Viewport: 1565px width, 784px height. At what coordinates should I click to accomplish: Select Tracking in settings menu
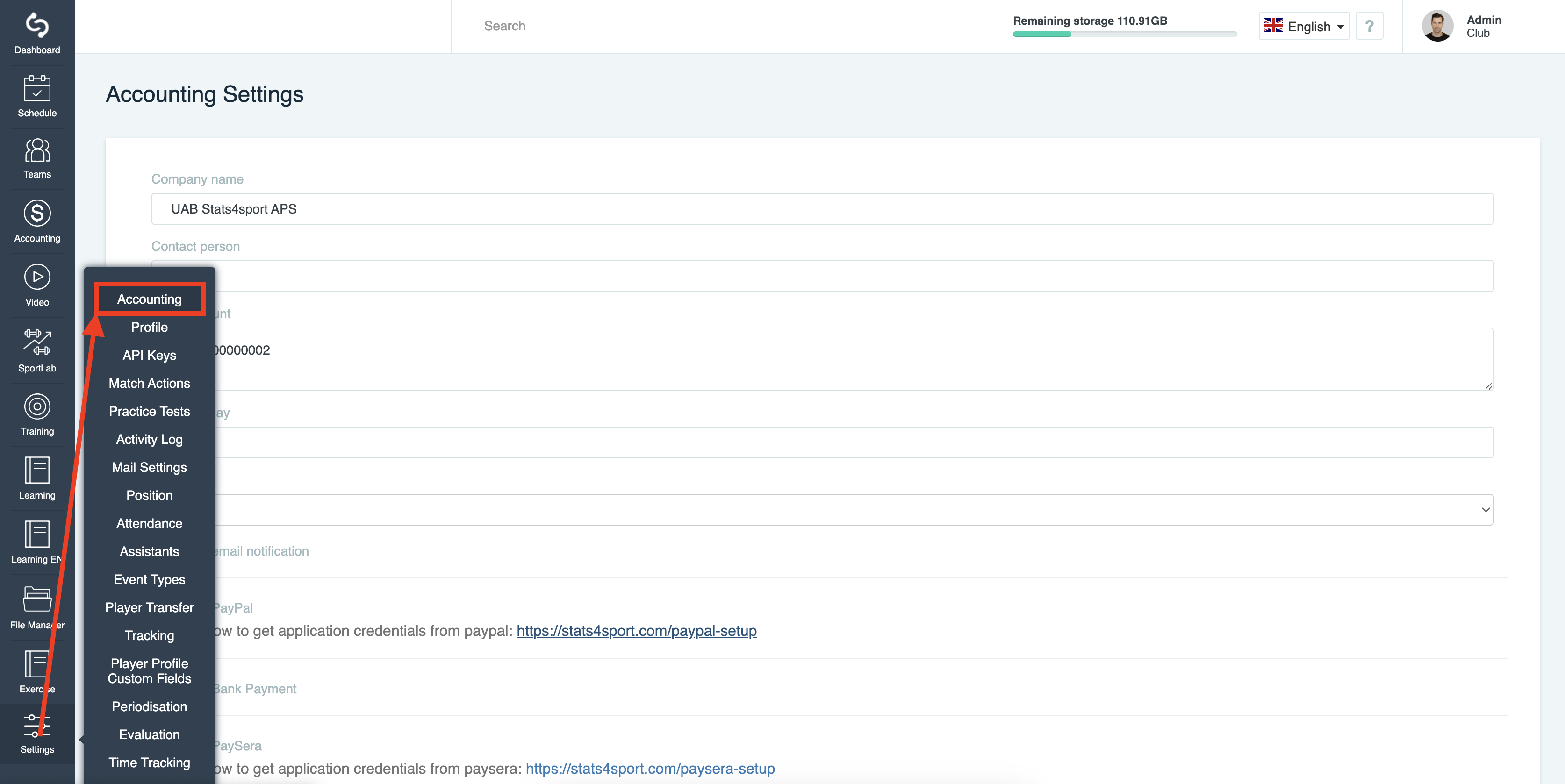tap(150, 635)
